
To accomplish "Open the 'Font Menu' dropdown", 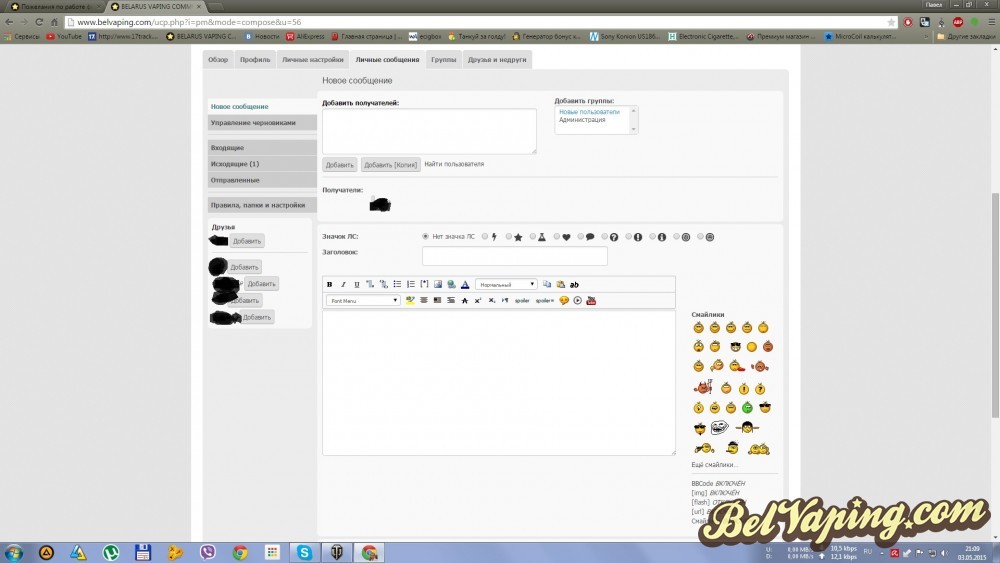I will pyautogui.click(x=363, y=300).
